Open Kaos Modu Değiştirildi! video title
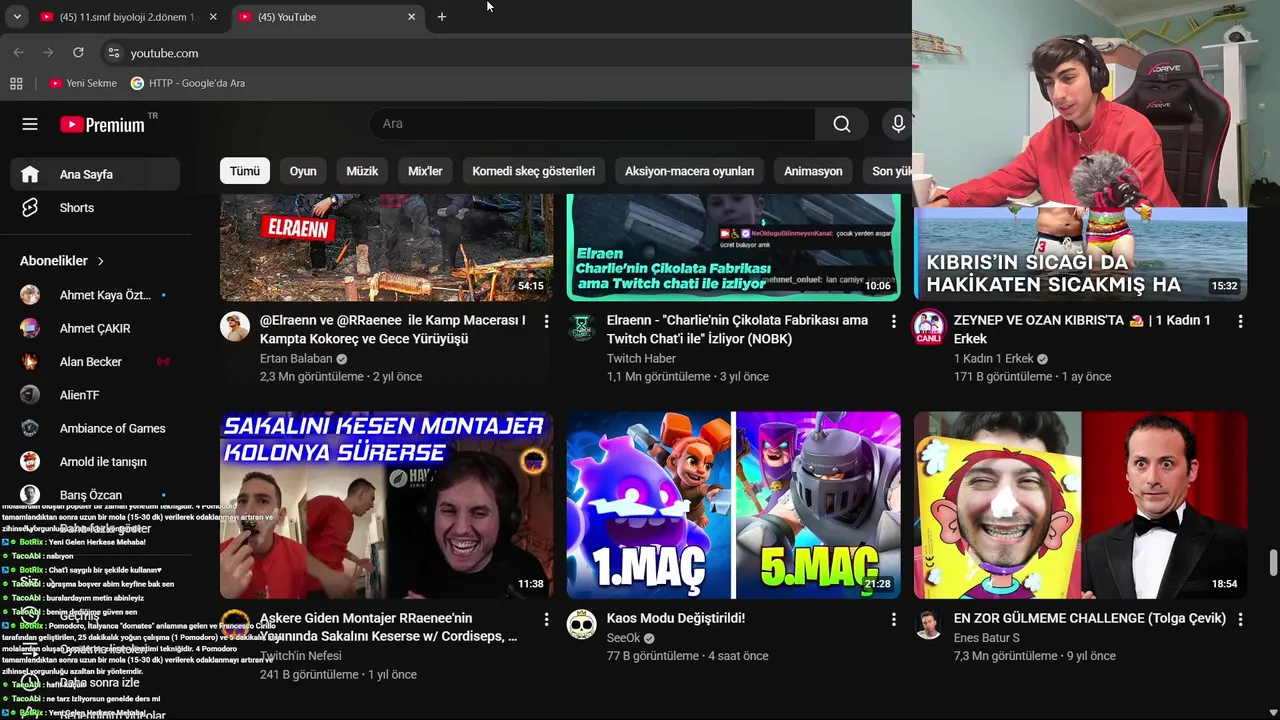The width and height of the screenshot is (1280, 720). pyautogui.click(x=676, y=618)
